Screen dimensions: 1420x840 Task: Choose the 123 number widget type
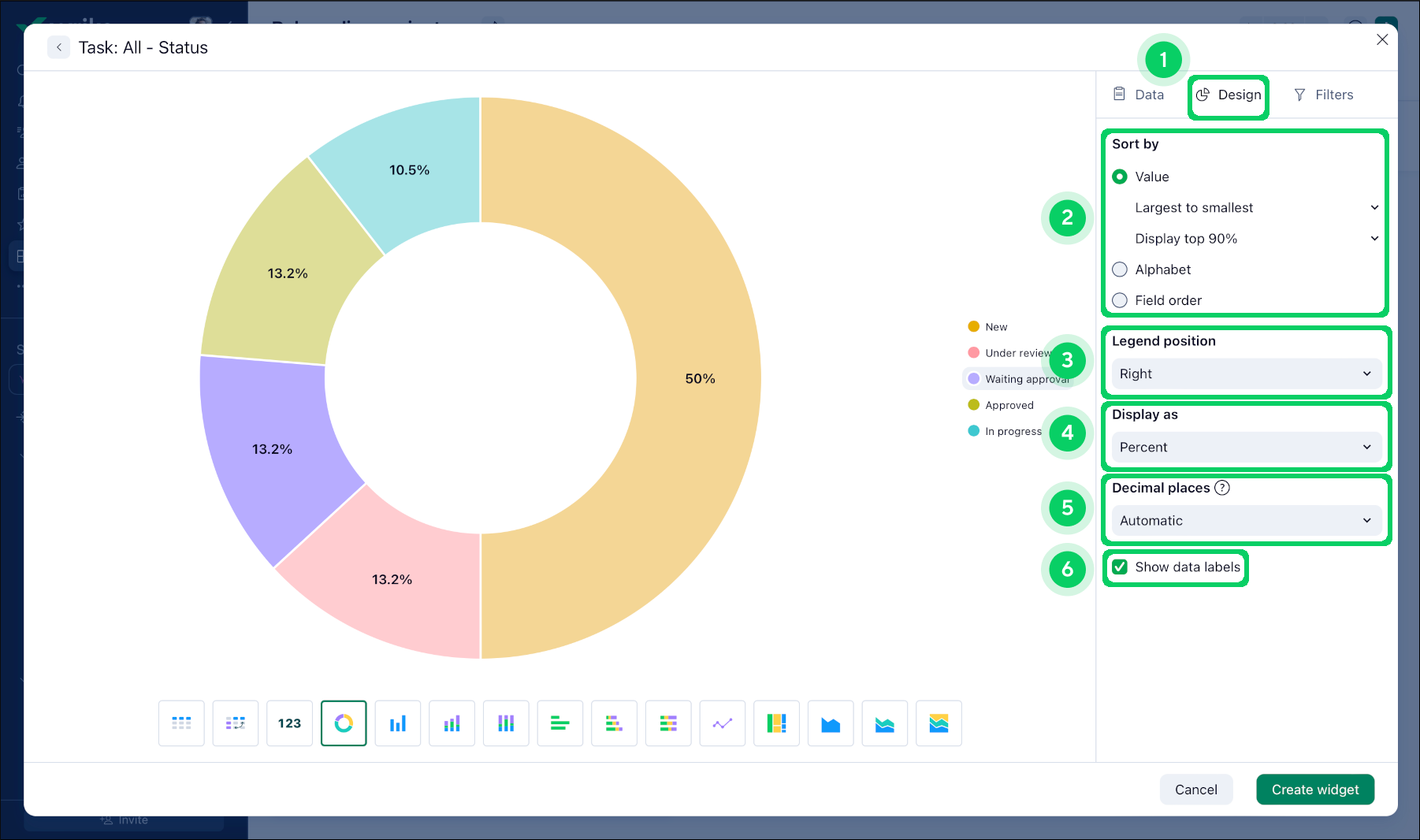coord(289,723)
